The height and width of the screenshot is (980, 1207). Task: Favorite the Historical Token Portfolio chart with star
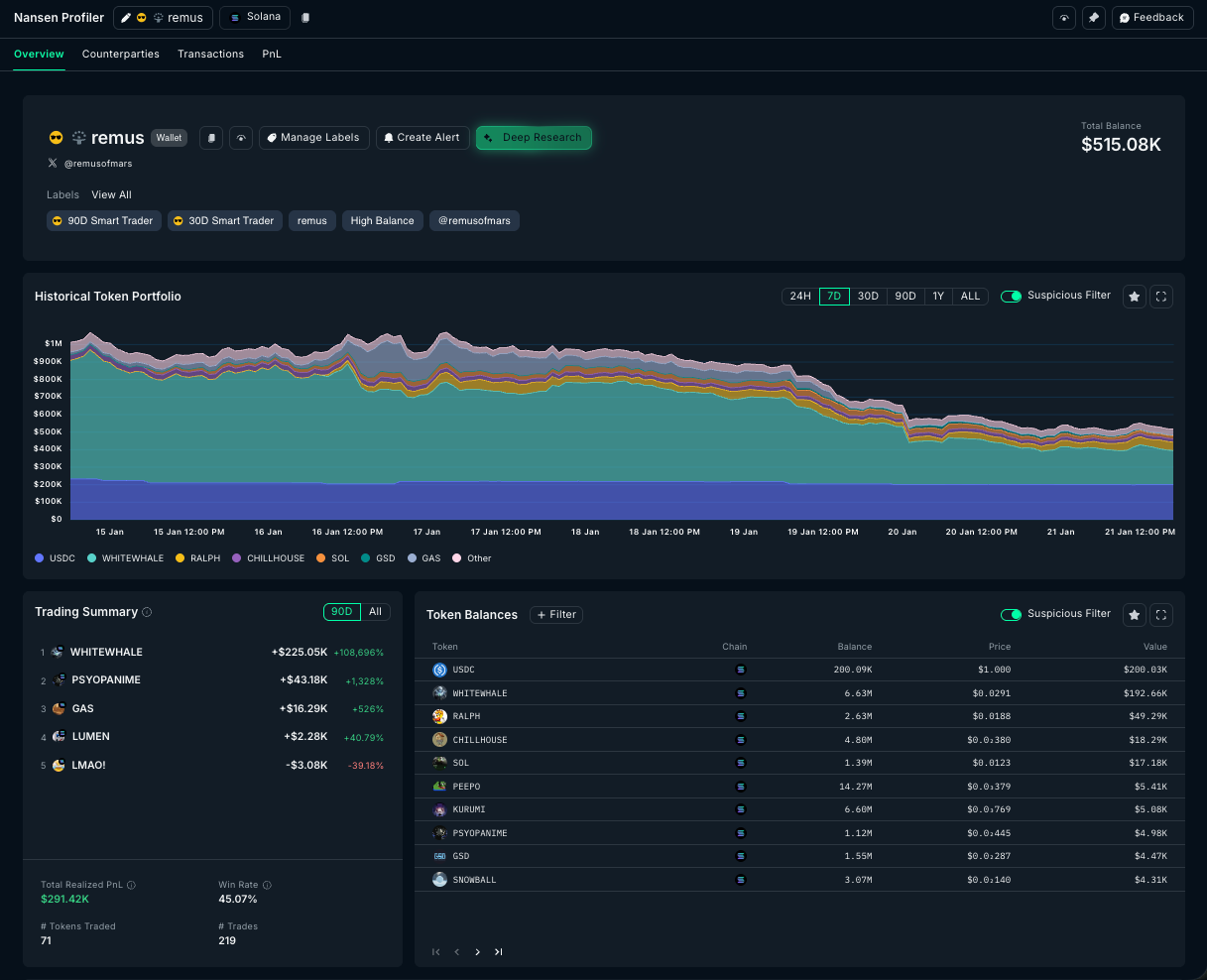1135,297
